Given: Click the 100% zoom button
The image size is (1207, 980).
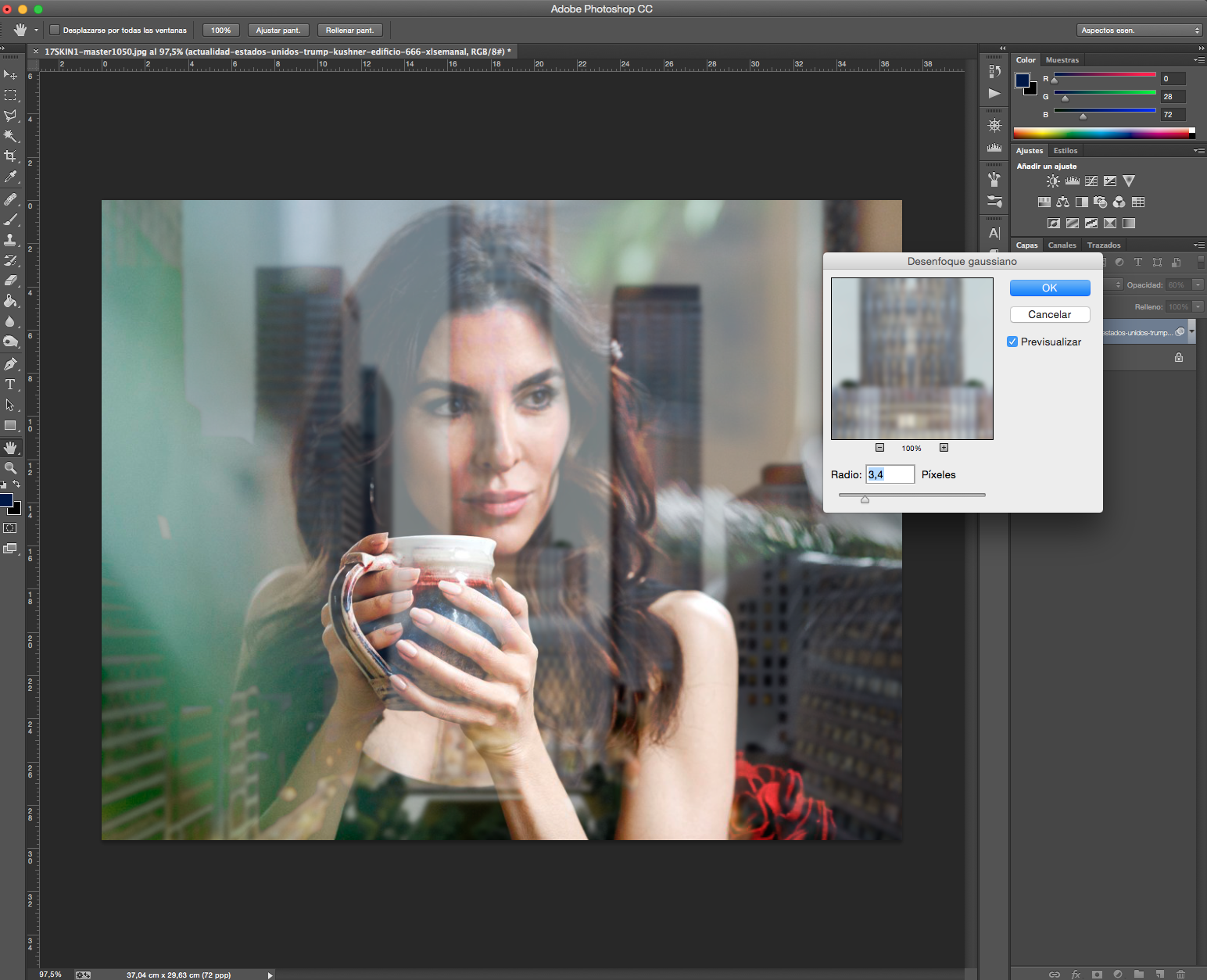Looking at the screenshot, I should tap(221, 30).
